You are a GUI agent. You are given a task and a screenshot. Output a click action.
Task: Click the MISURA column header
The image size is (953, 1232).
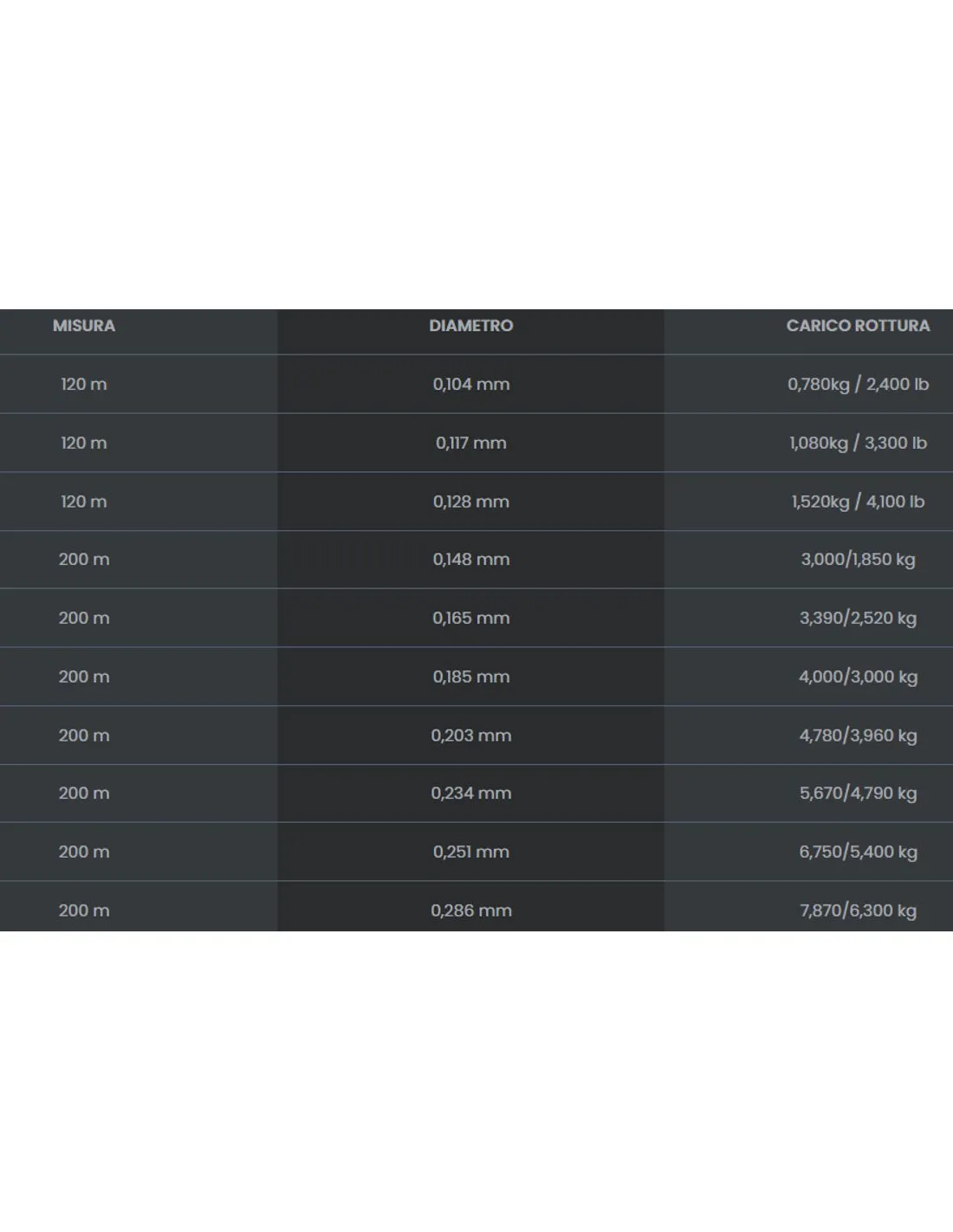click(x=84, y=326)
